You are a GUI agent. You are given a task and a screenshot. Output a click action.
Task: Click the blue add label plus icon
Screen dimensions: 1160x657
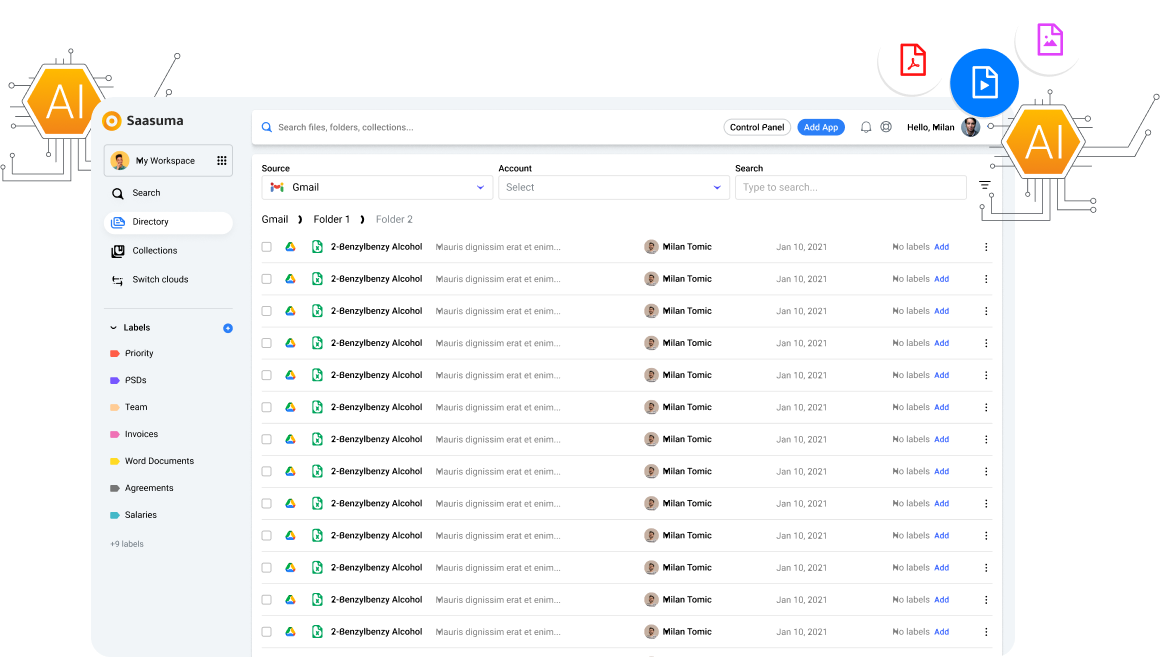[228, 328]
